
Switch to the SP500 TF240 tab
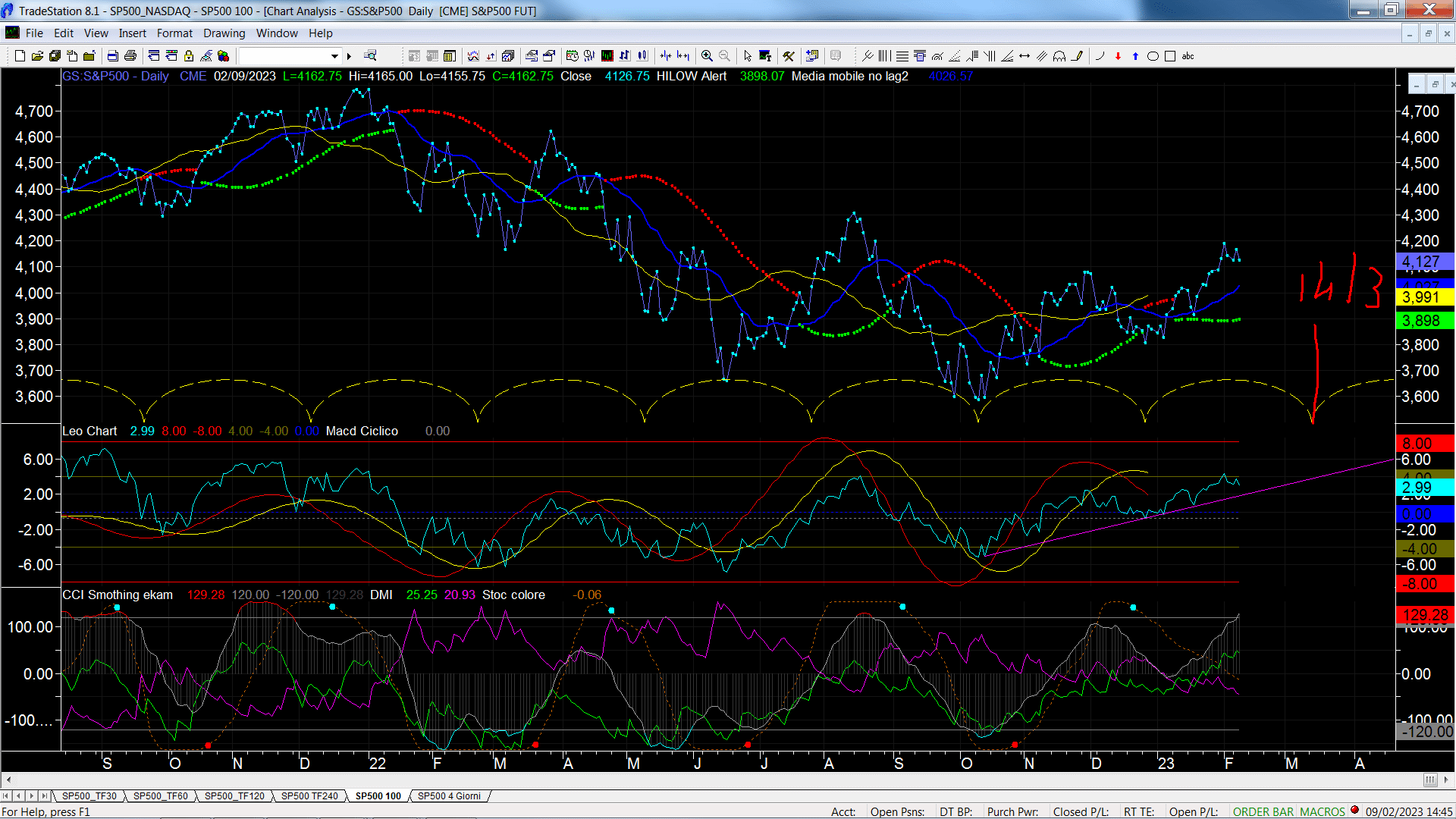pyautogui.click(x=309, y=795)
